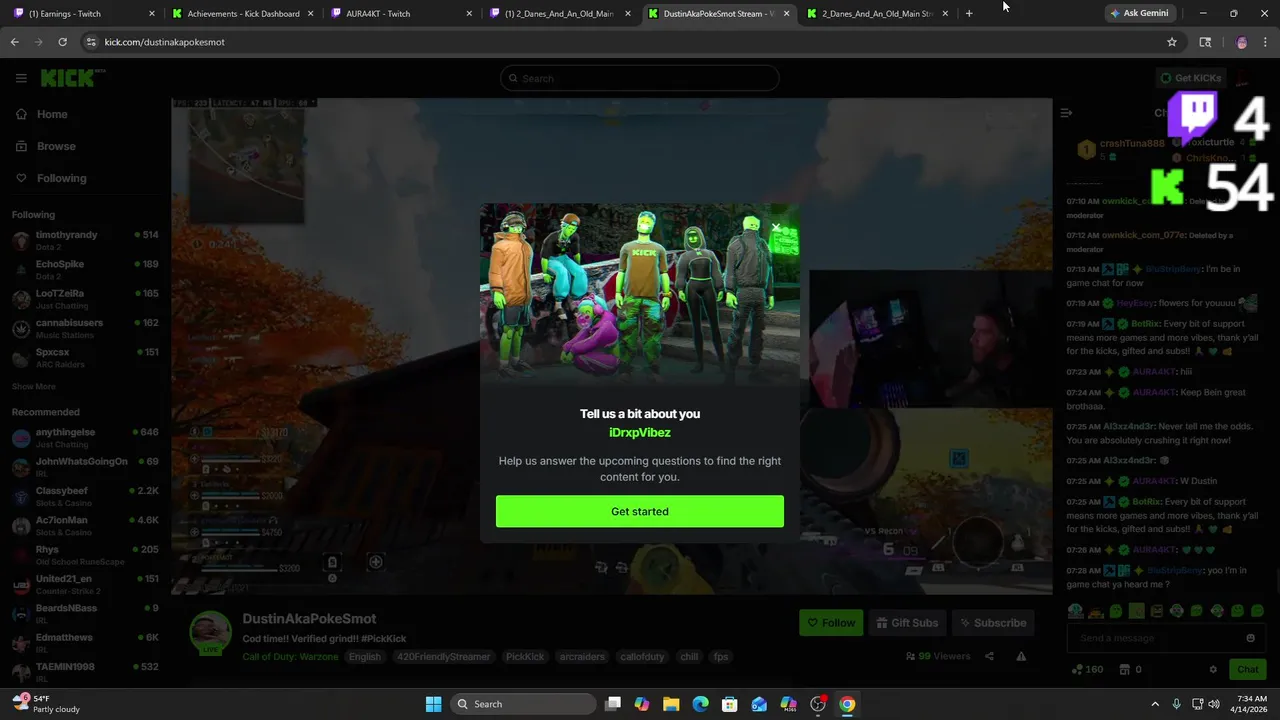Open LooTZeiRa channel
The width and height of the screenshot is (1280, 720).
coord(85,299)
